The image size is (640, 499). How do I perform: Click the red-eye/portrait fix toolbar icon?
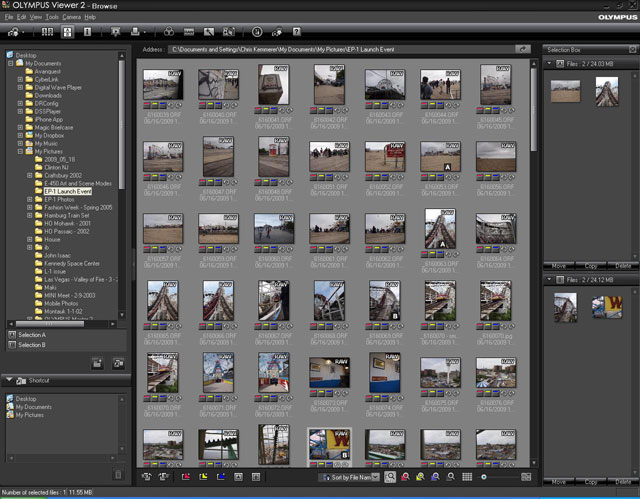click(x=229, y=32)
